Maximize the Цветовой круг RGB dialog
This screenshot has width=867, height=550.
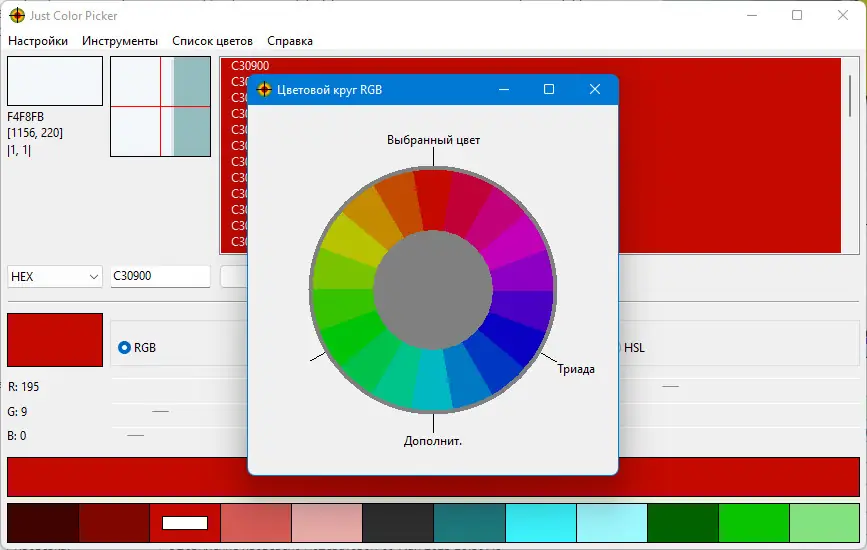pyautogui.click(x=549, y=89)
